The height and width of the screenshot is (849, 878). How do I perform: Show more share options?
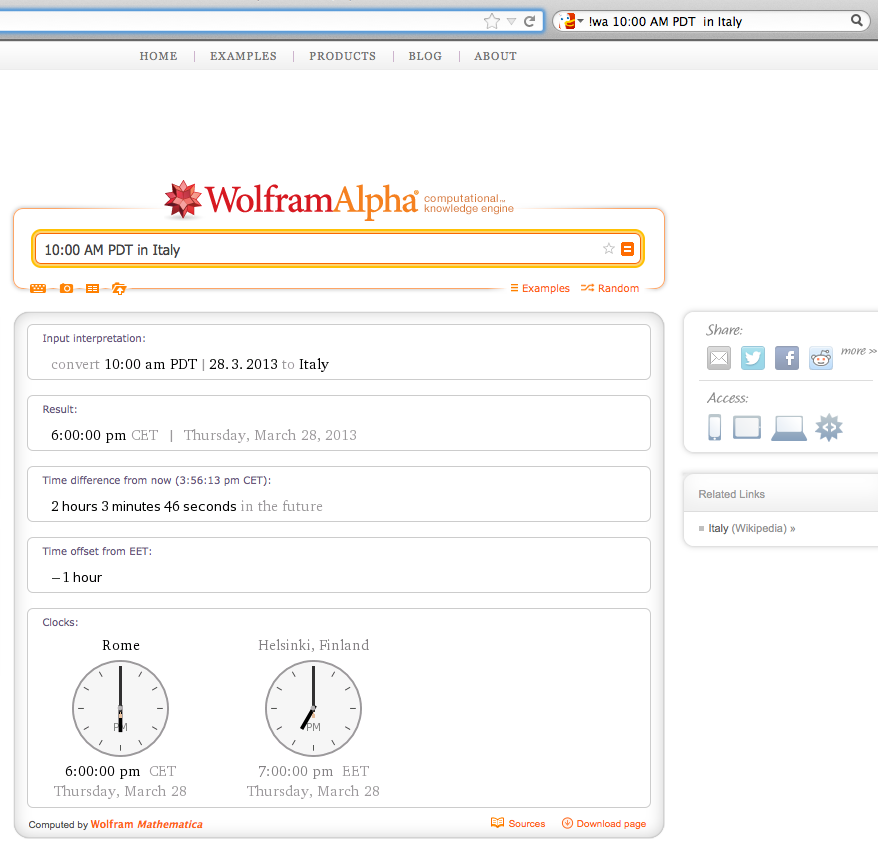(x=858, y=351)
